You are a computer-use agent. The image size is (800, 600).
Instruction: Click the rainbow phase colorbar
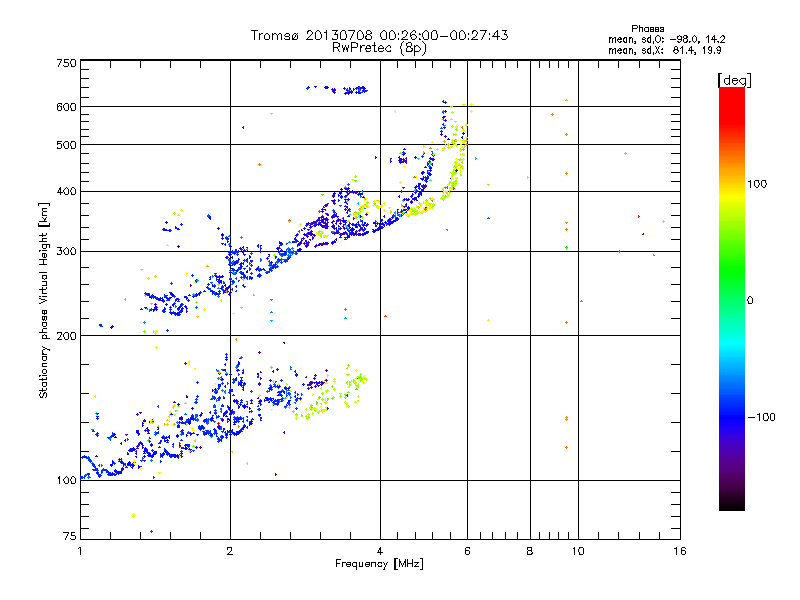click(x=732, y=298)
